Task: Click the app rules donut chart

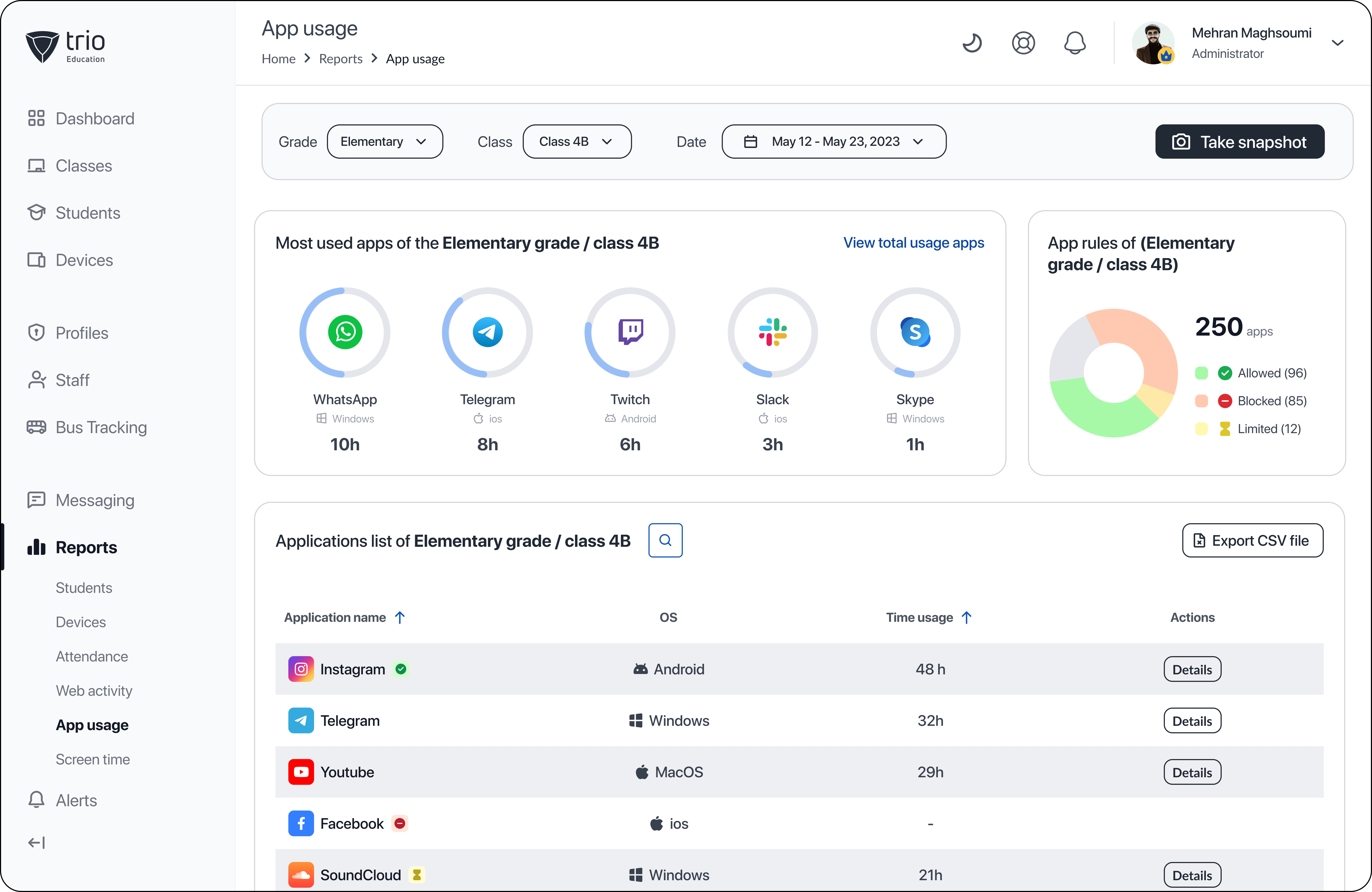Action: 1113,373
